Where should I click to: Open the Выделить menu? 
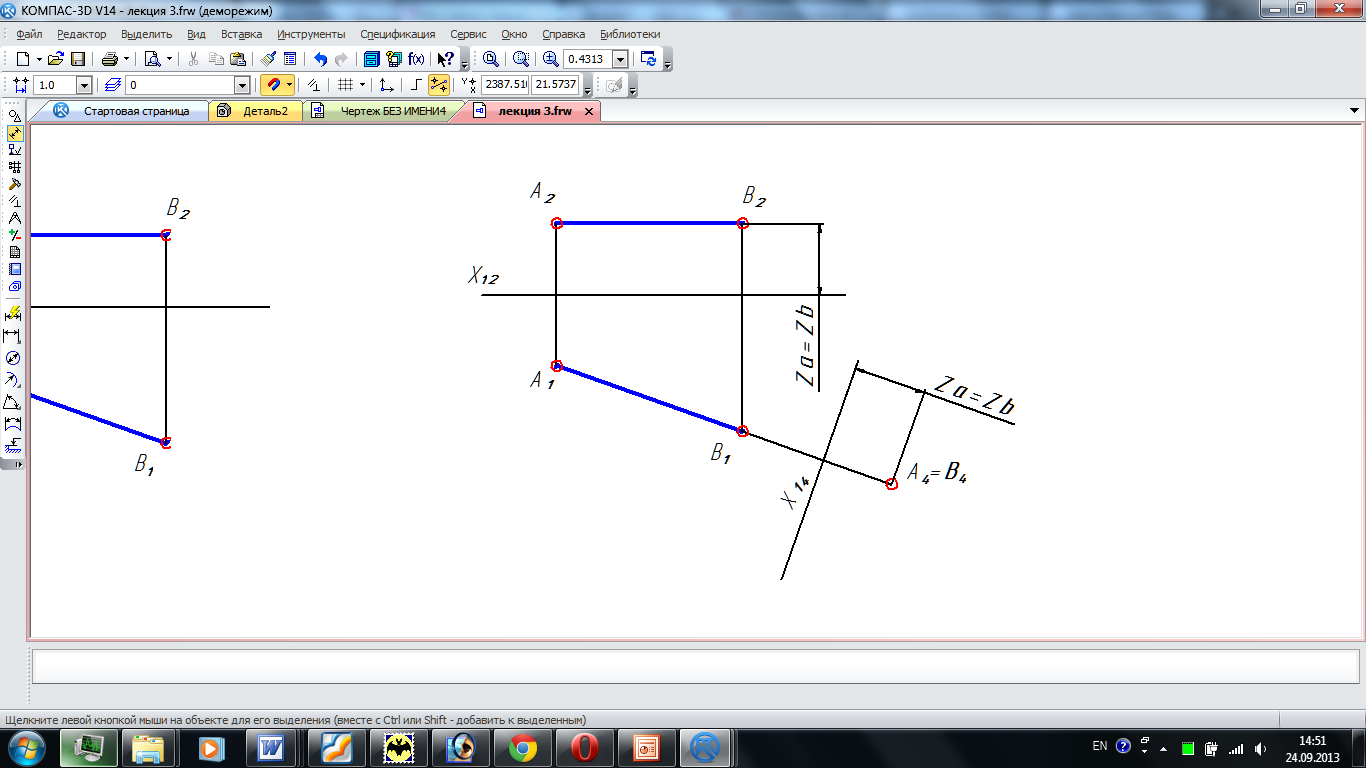[147, 34]
